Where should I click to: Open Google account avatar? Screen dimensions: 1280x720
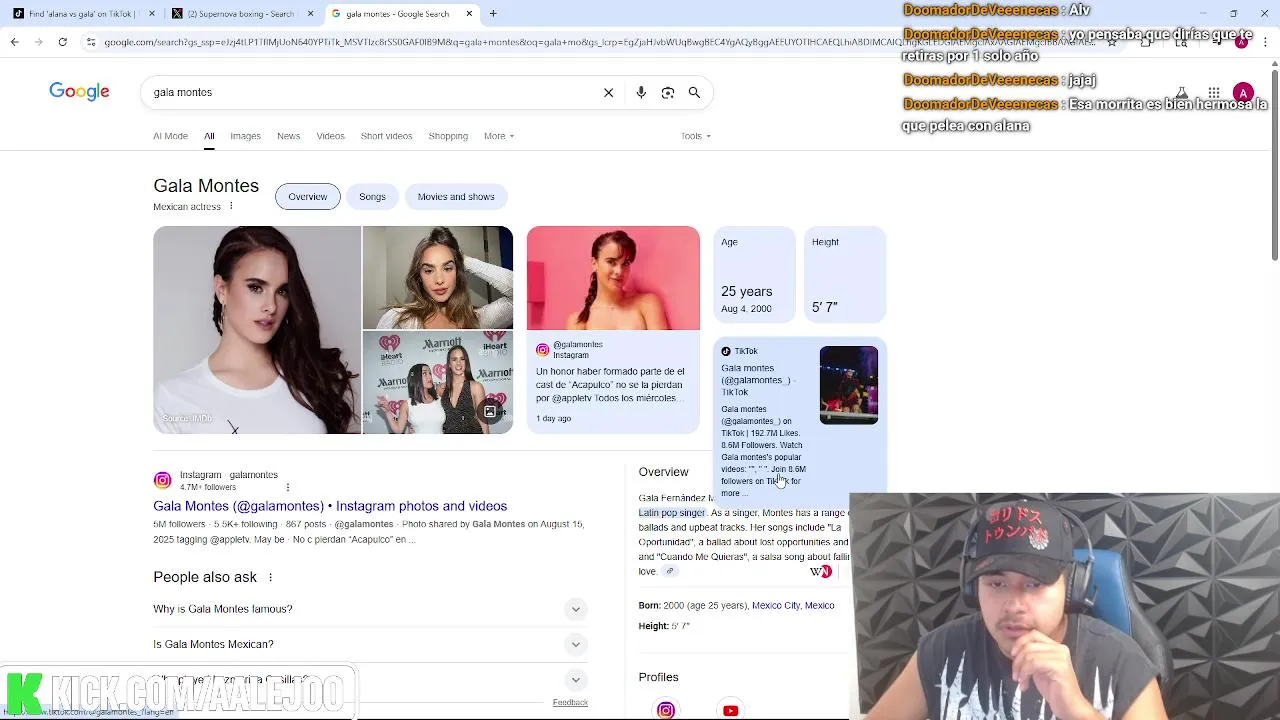click(x=1243, y=93)
